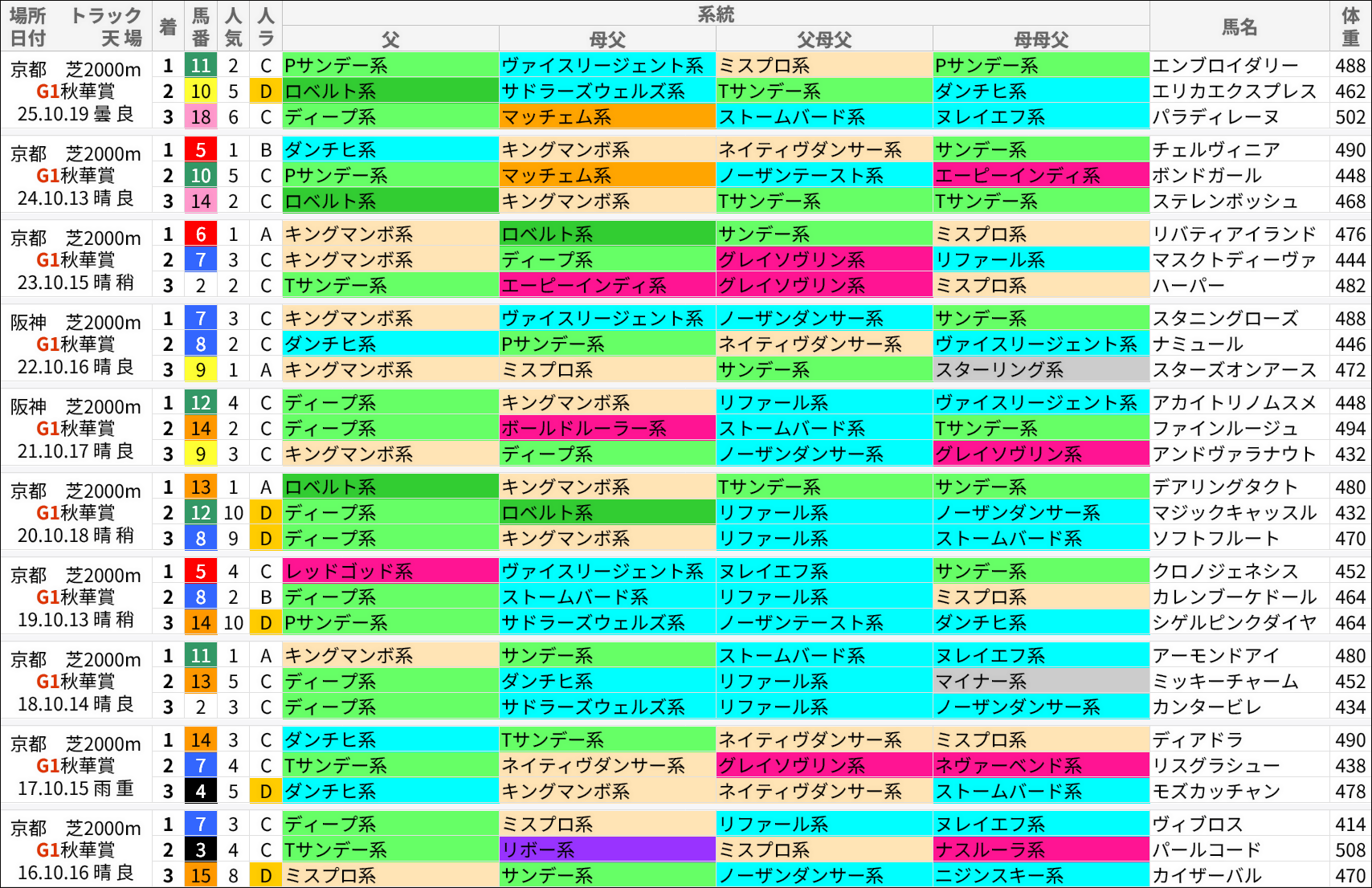Click the 馬名 column header
The image size is (1372, 888).
coord(1239,27)
